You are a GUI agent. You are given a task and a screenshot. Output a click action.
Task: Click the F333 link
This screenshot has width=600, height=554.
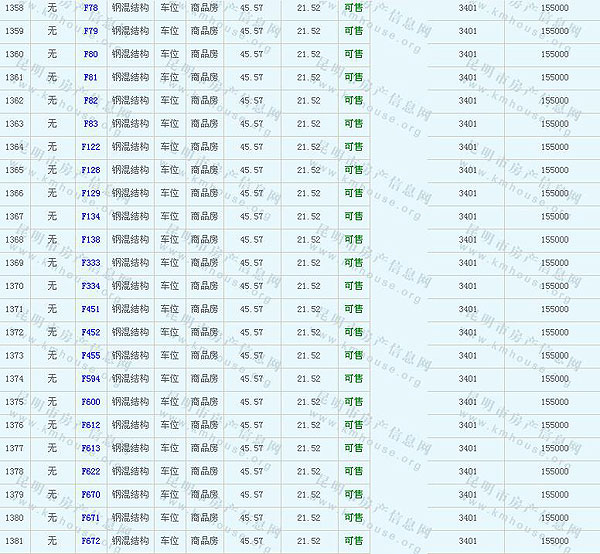[90, 263]
